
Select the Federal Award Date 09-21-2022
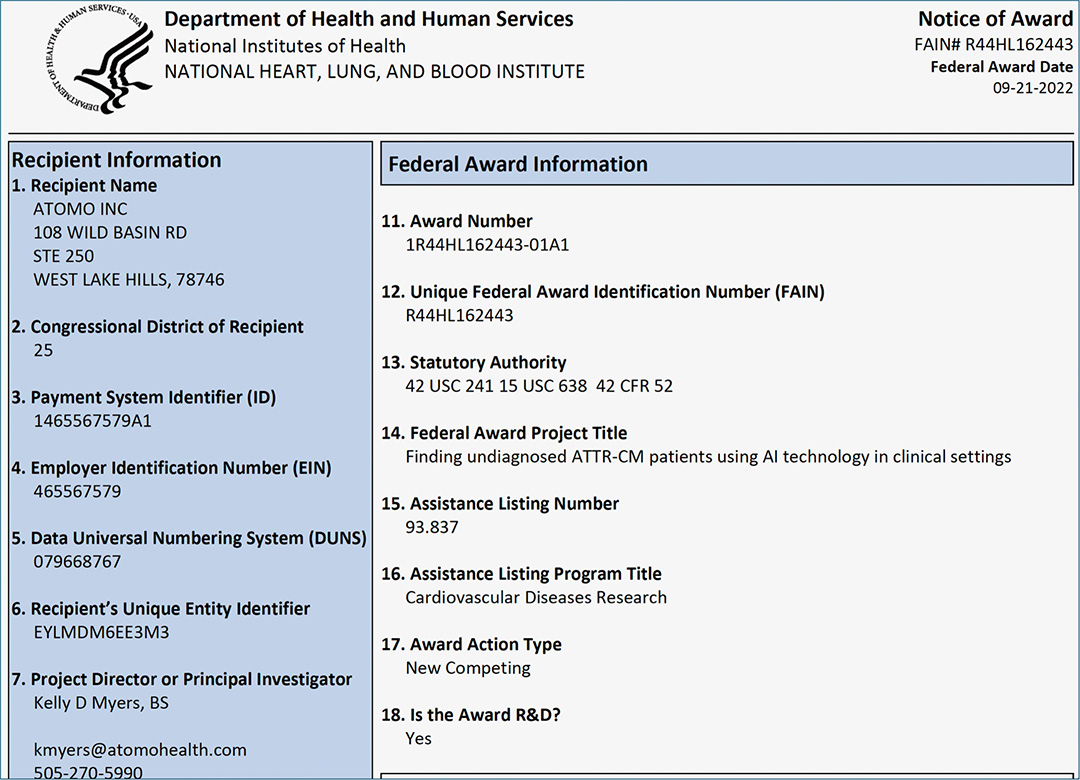(1033, 87)
